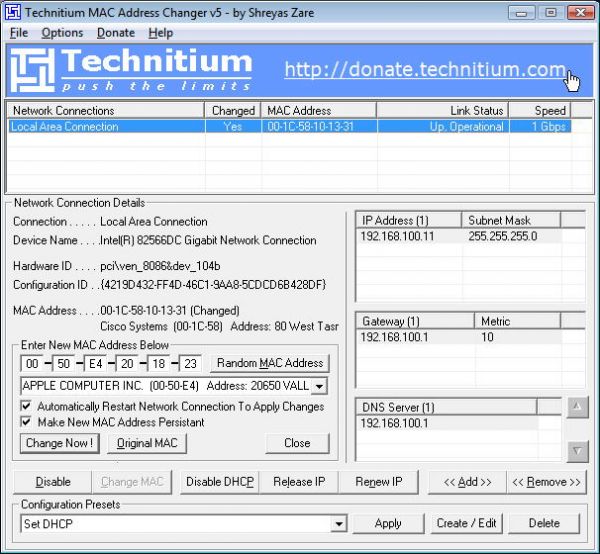The image size is (600, 554).
Task: Click the first MAC octet field '00'
Action: (x=32, y=363)
